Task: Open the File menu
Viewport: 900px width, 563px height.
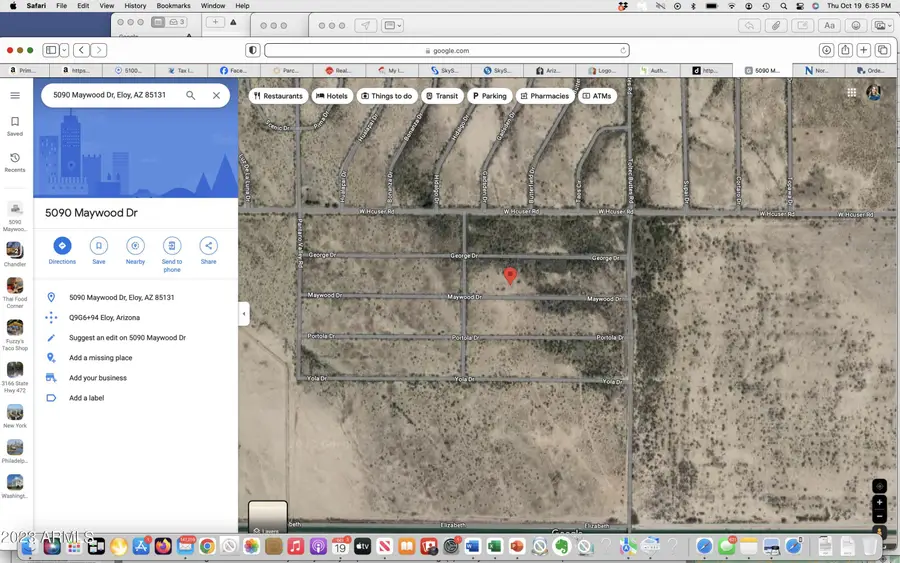Action: 61,6
